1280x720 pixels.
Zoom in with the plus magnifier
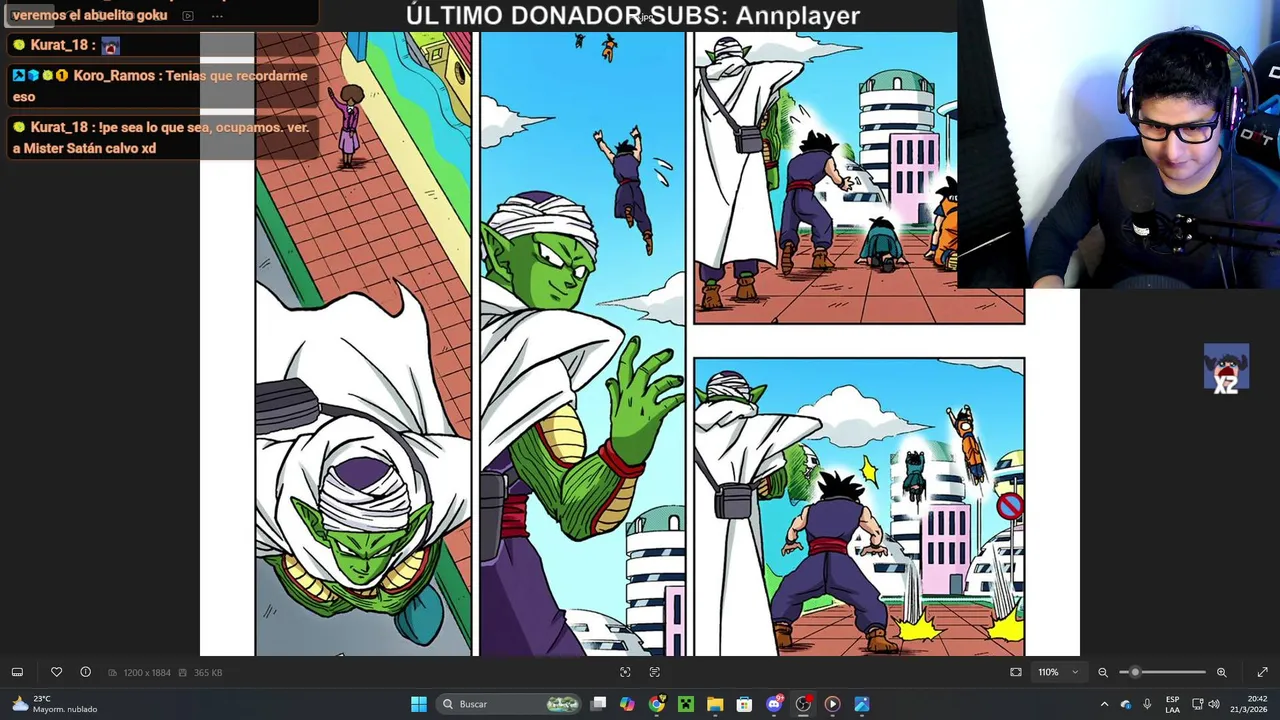click(x=1221, y=672)
